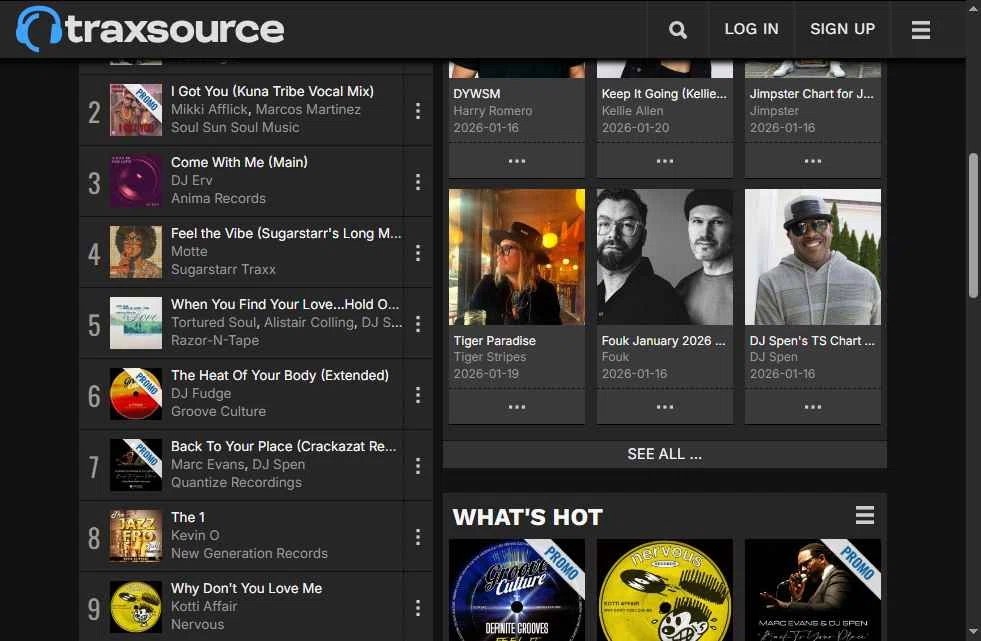Expand ellipsis under DYWSM chart
981x641 pixels.
click(517, 161)
